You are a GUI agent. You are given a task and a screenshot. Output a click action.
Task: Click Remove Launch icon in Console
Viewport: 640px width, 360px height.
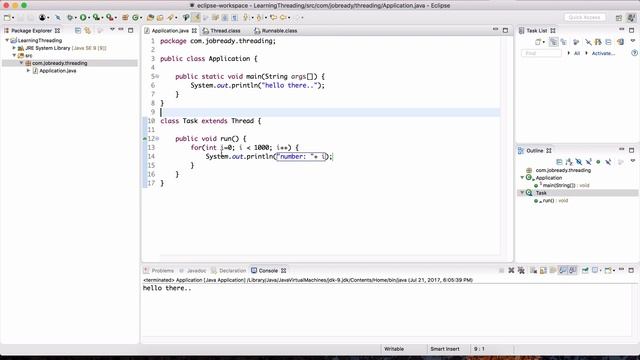[511, 271]
